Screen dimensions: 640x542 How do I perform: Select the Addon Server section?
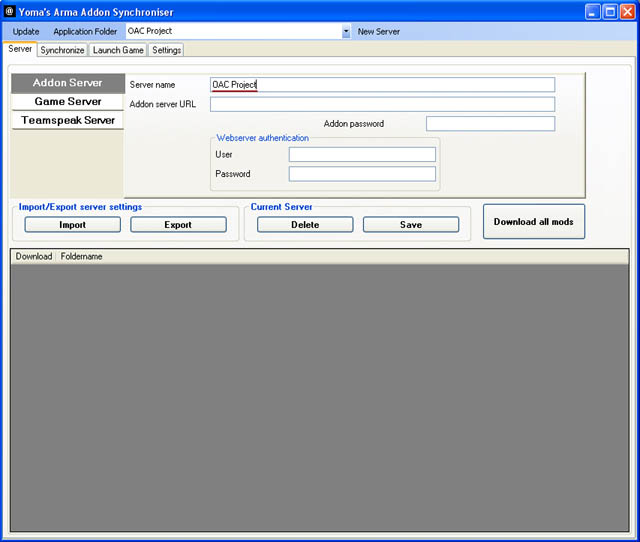[x=67, y=83]
